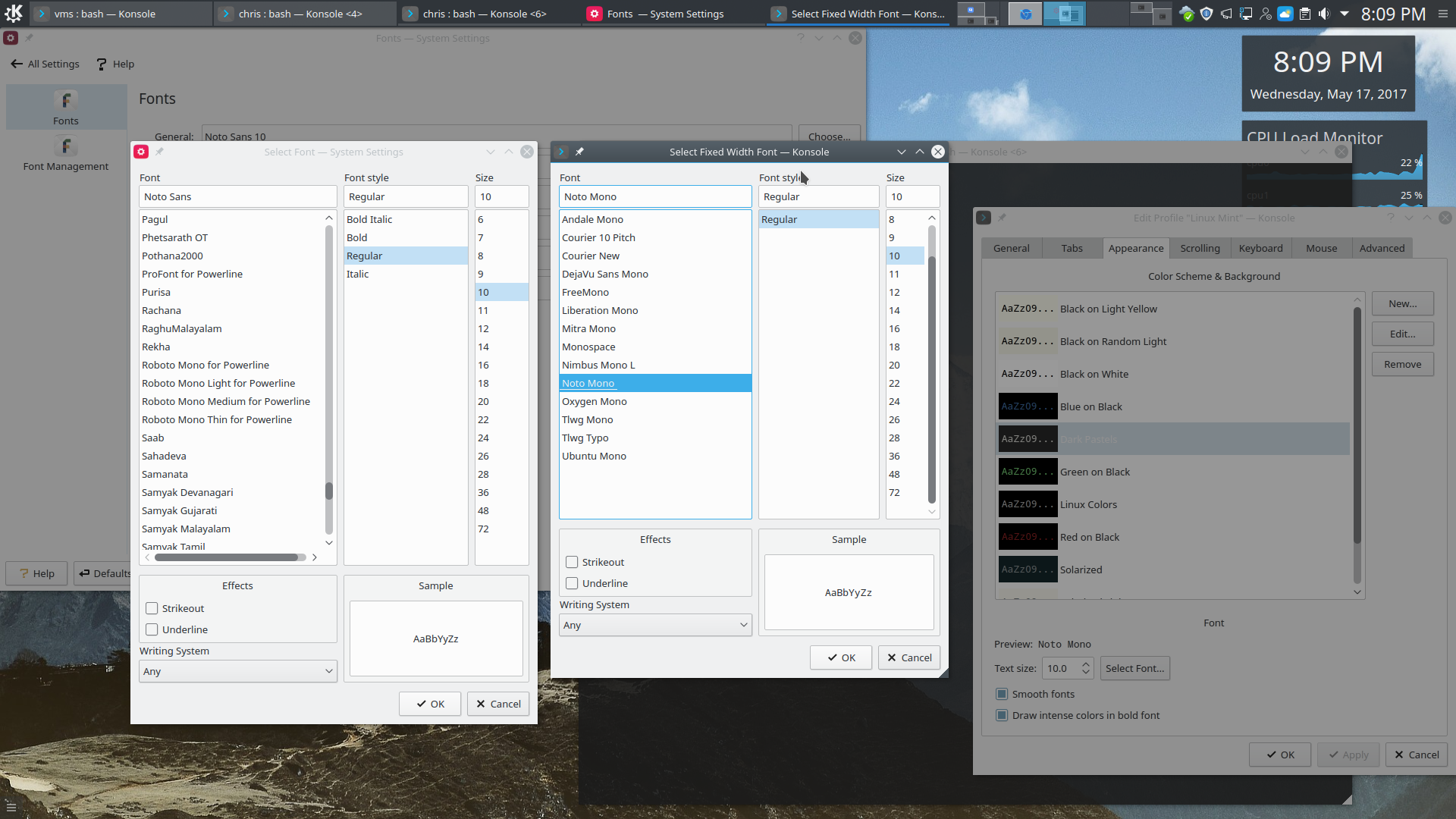Open Writing System dropdown in Select Font dialog
The height and width of the screenshot is (819, 1456).
coord(238,671)
